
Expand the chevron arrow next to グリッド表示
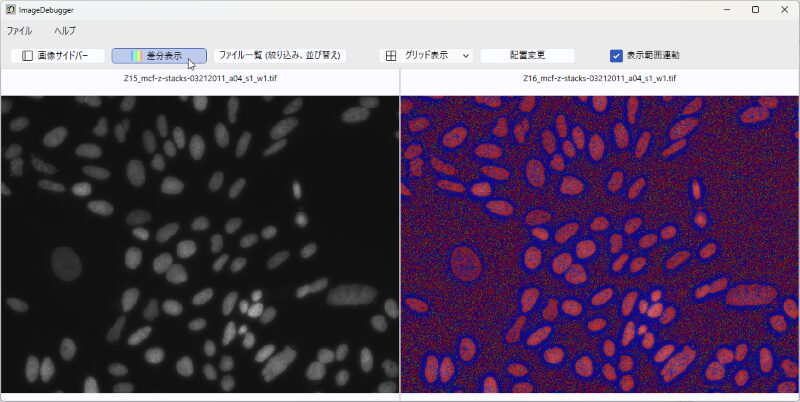click(x=466, y=56)
